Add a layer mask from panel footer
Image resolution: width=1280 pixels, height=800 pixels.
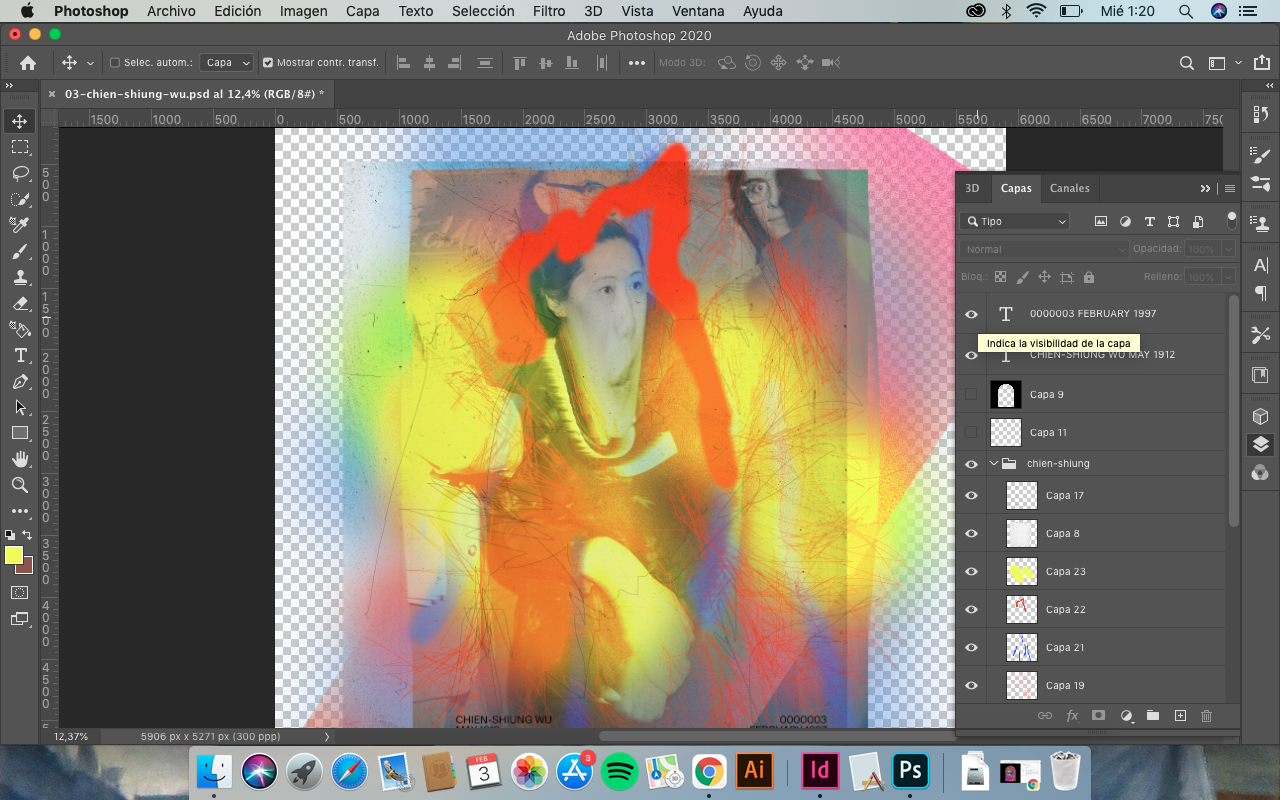1098,716
